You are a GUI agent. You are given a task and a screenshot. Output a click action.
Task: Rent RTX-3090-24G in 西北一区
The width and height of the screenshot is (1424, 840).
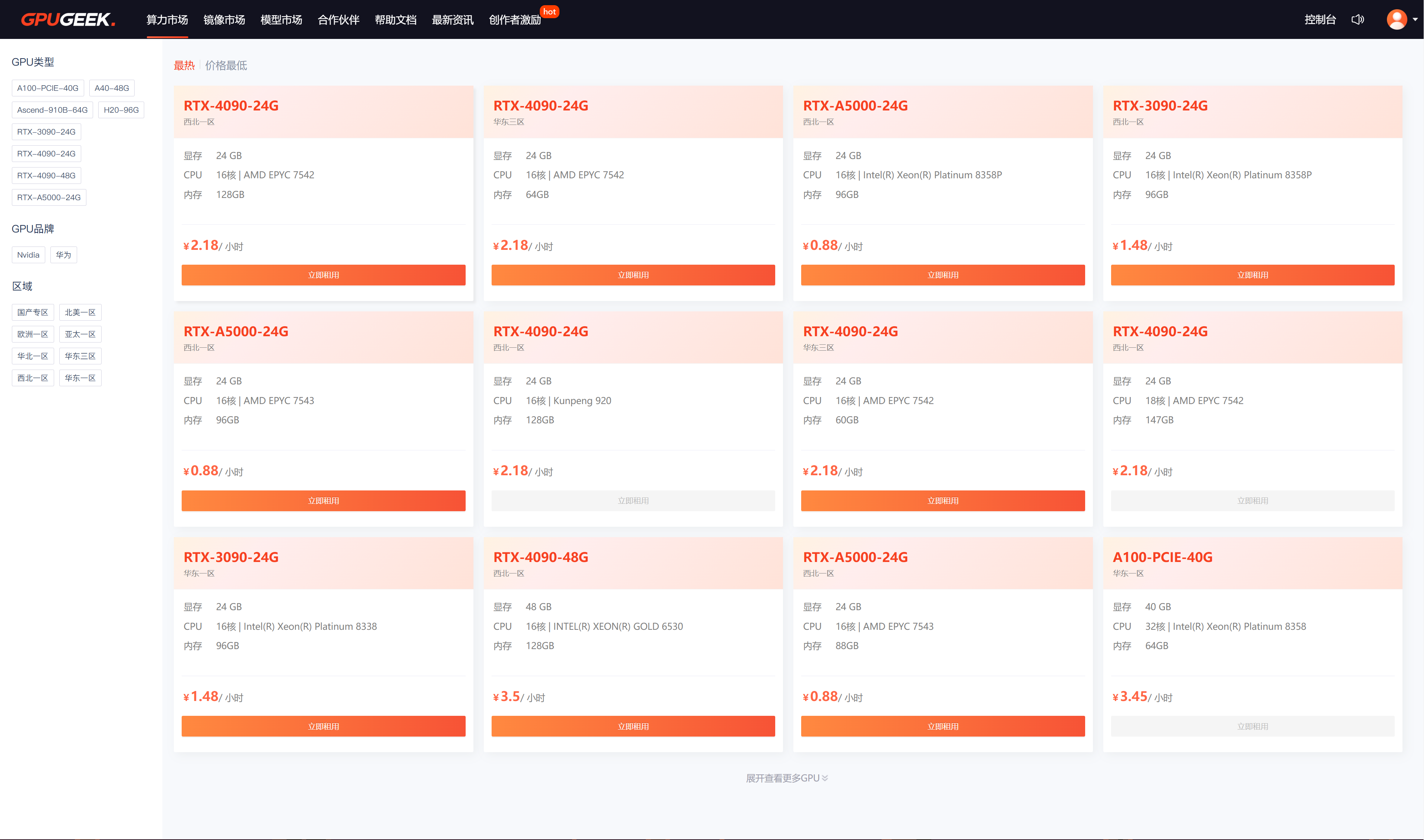[x=1252, y=275]
